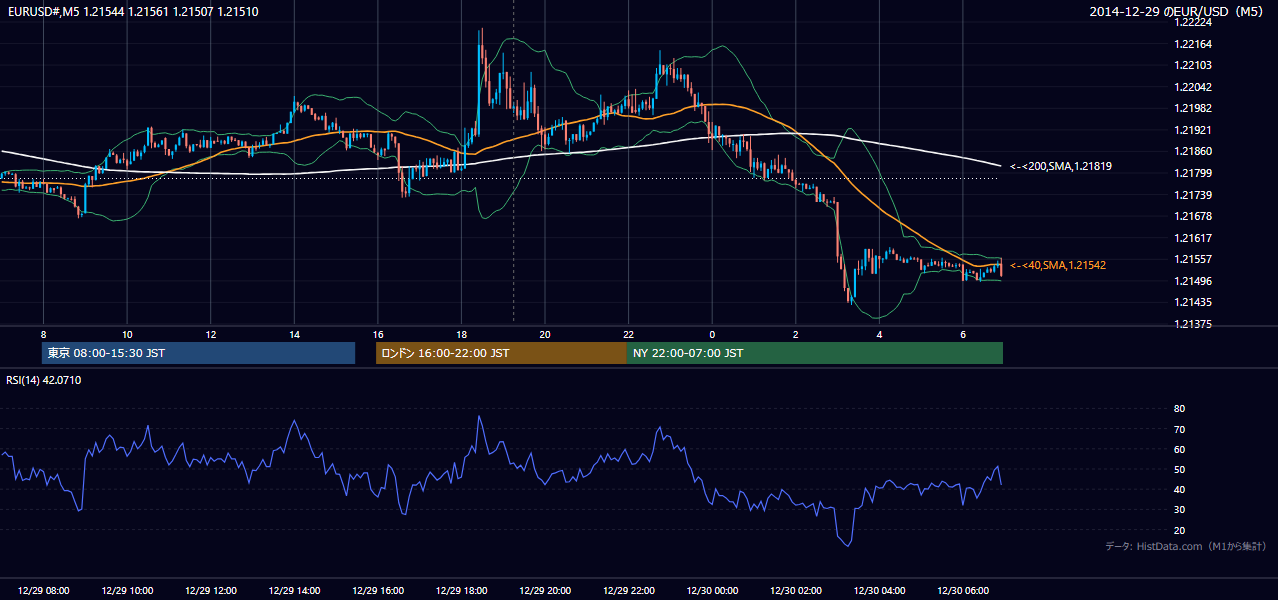This screenshot has height=600, width=1278.
Task: Click hour label 4 under the price chart
Action: click(x=879, y=334)
